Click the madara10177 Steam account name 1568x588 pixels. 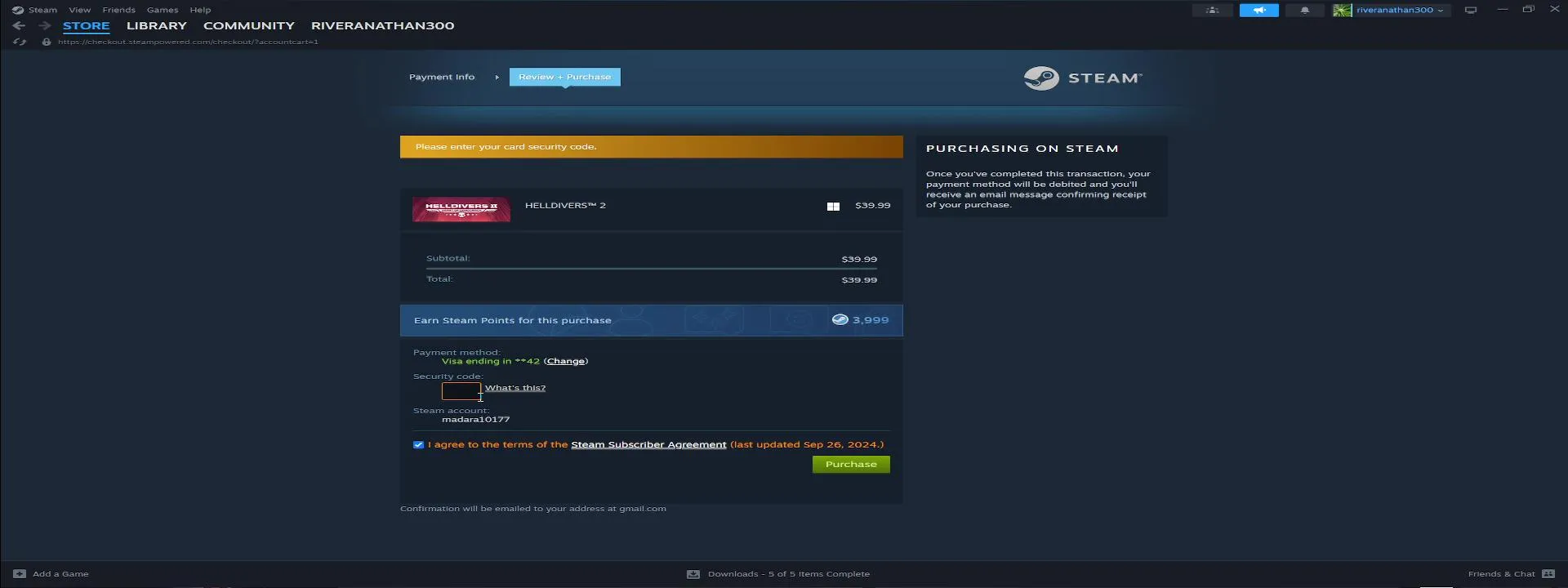(x=475, y=420)
